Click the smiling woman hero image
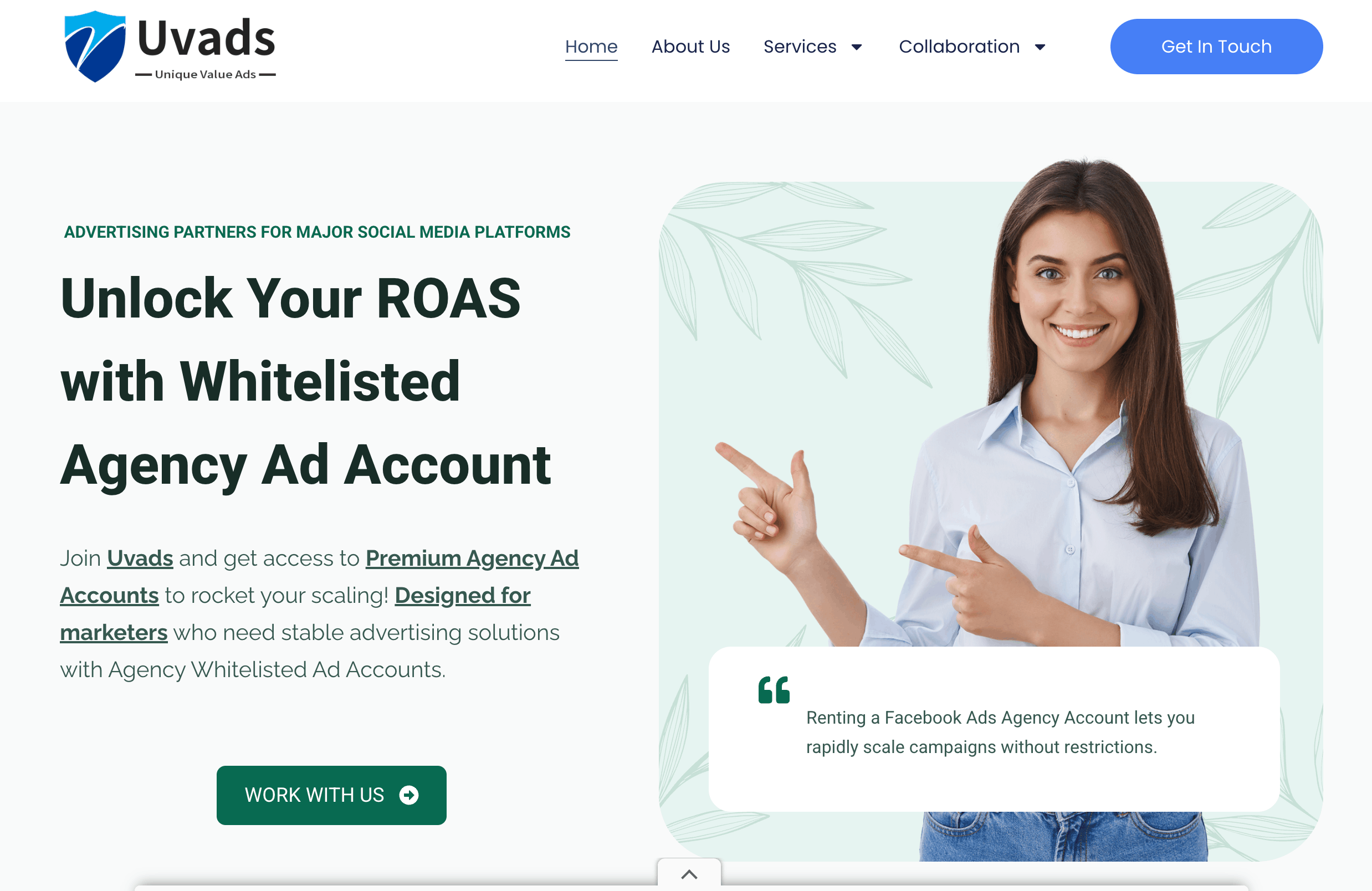1372x891 pixels. [x=990, y=403]
